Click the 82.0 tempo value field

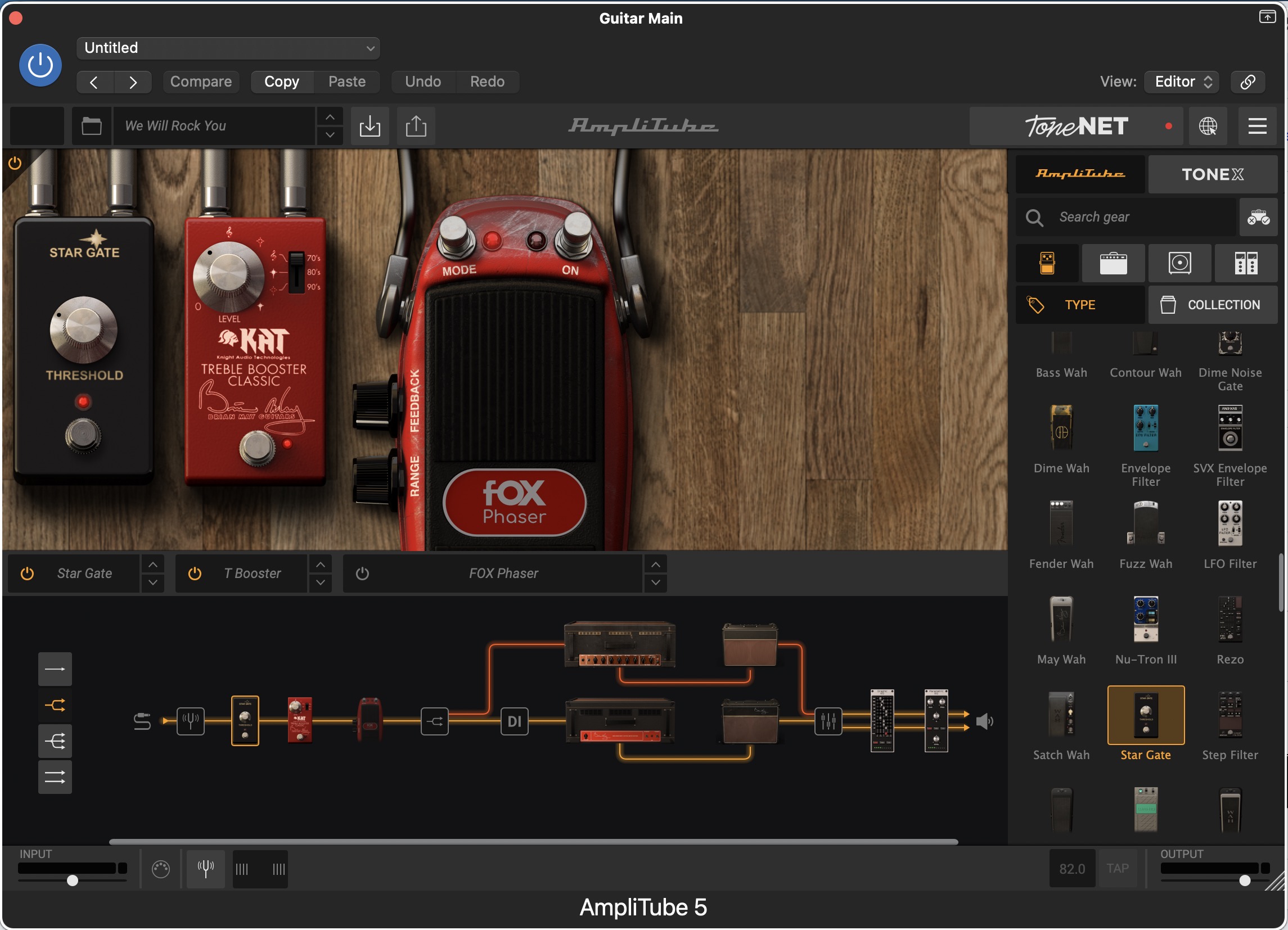[1071, 869]
